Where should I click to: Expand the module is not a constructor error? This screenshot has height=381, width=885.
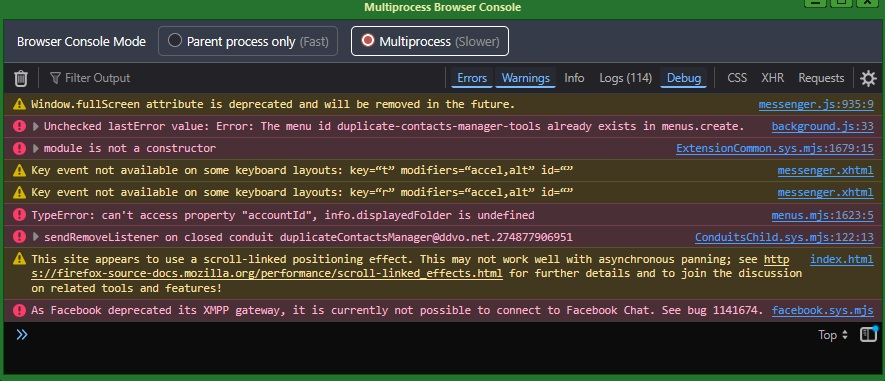[36, 148]
